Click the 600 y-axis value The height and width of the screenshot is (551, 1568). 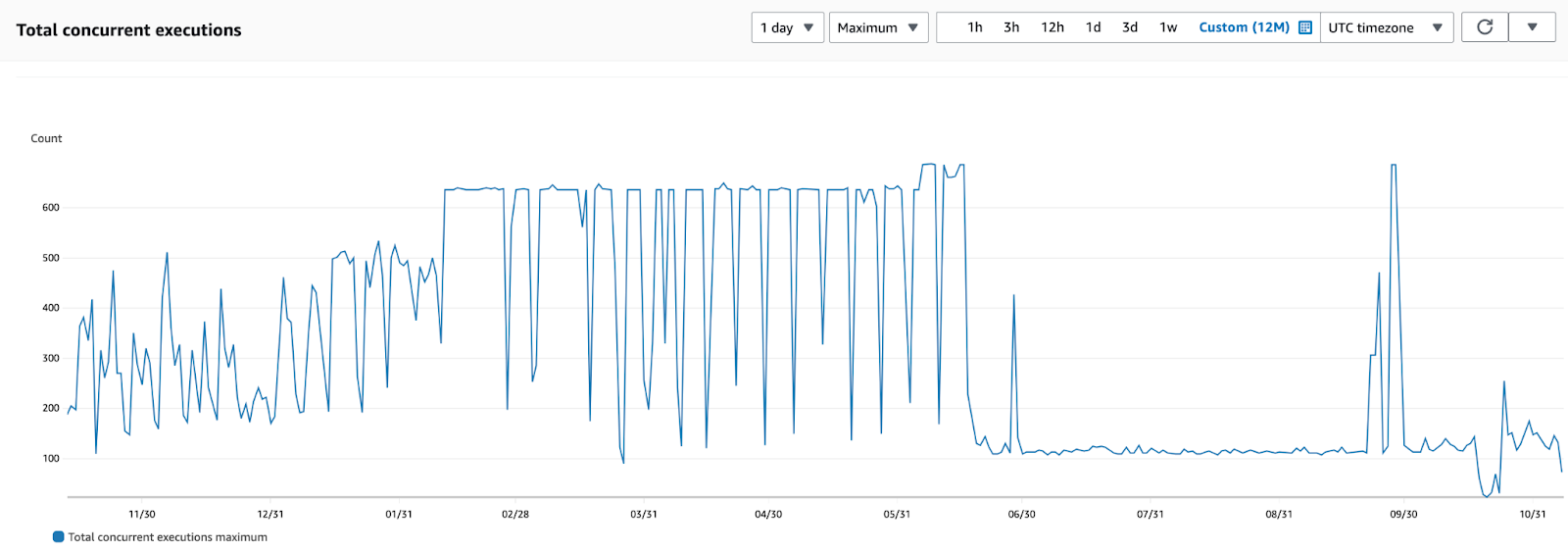pos(51,208)
